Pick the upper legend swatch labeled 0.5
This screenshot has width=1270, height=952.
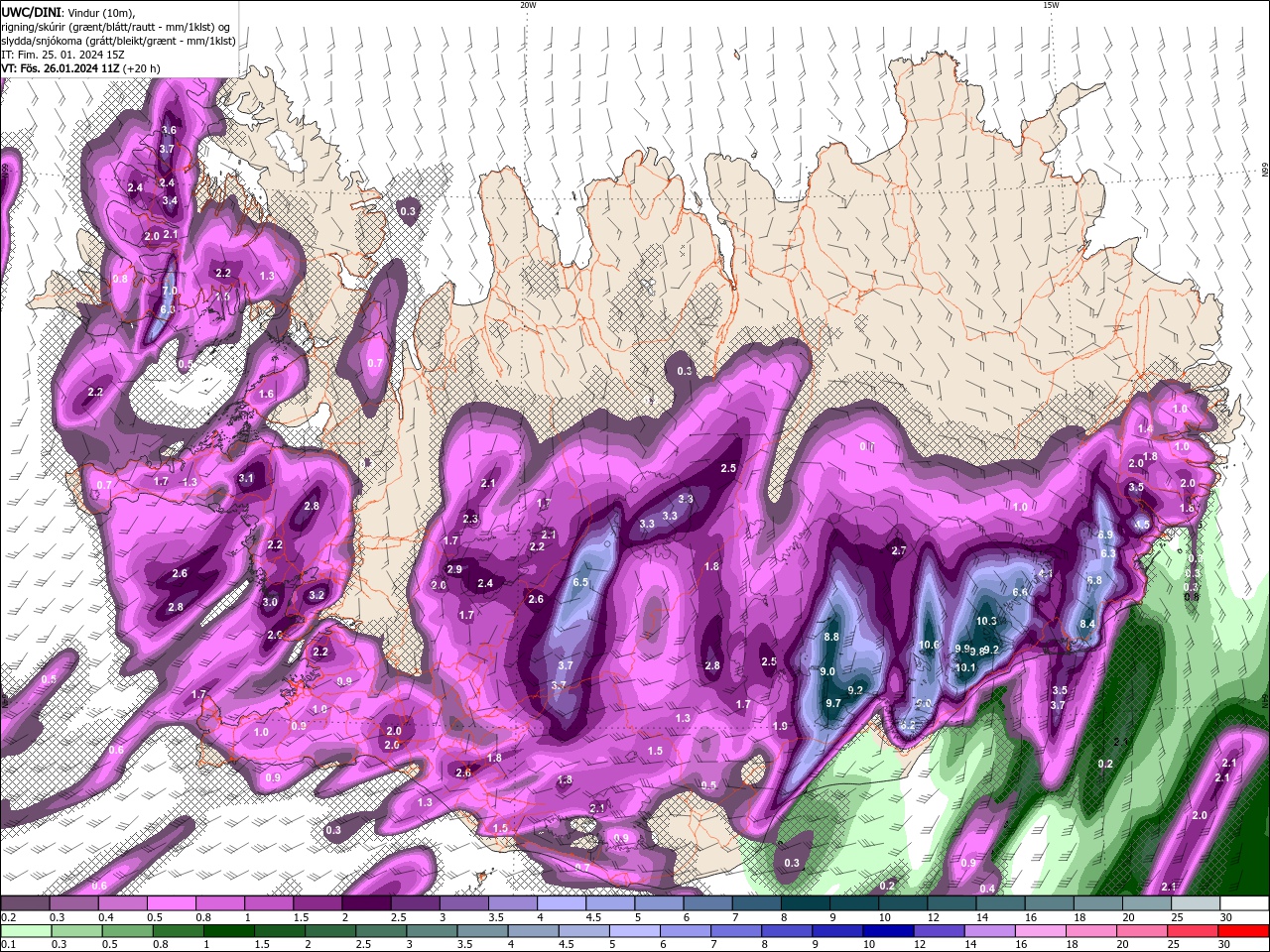pyautogui.click(x=171, y=903)
